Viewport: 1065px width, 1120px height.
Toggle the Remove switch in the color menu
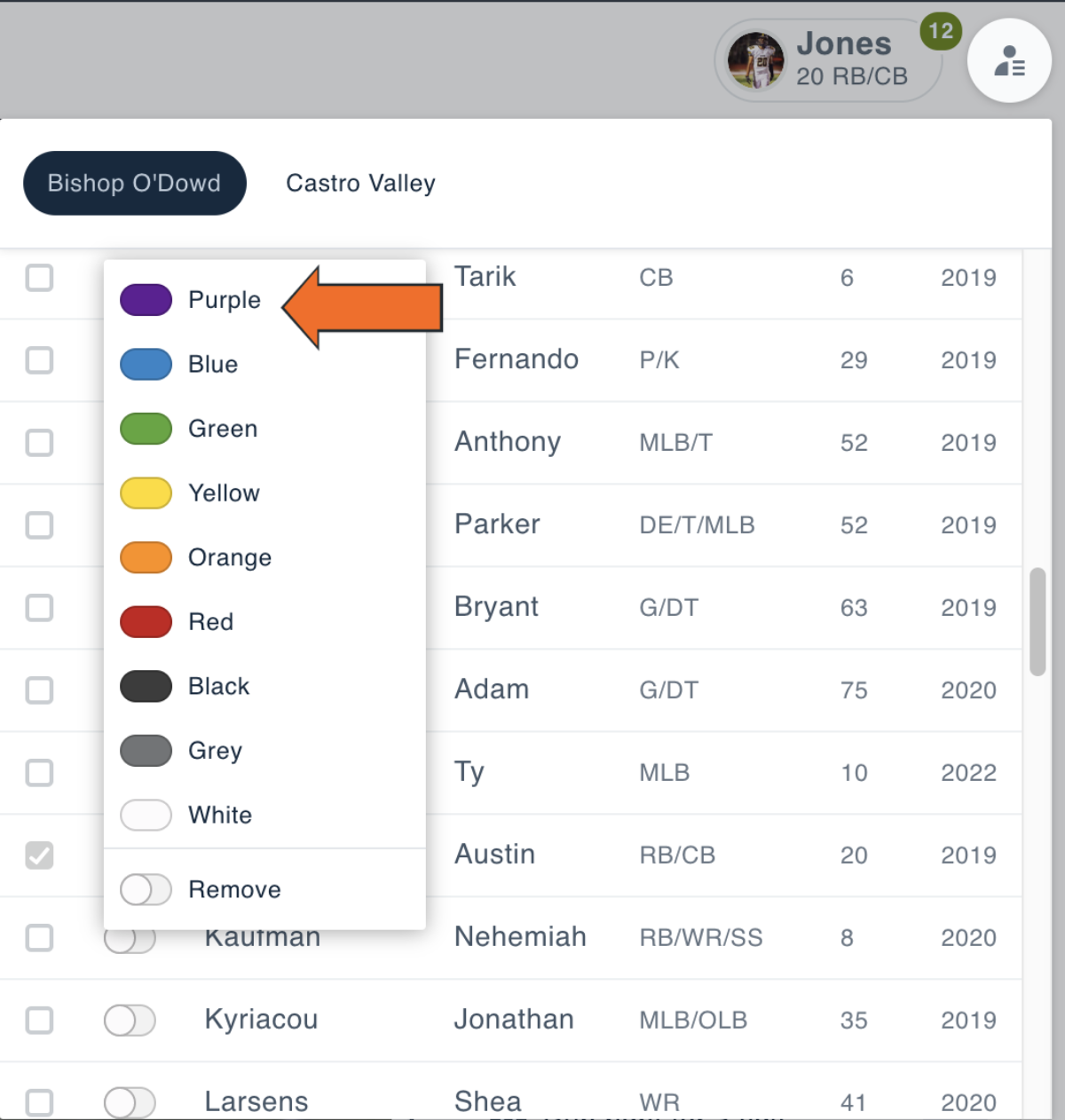pos(146,889)
